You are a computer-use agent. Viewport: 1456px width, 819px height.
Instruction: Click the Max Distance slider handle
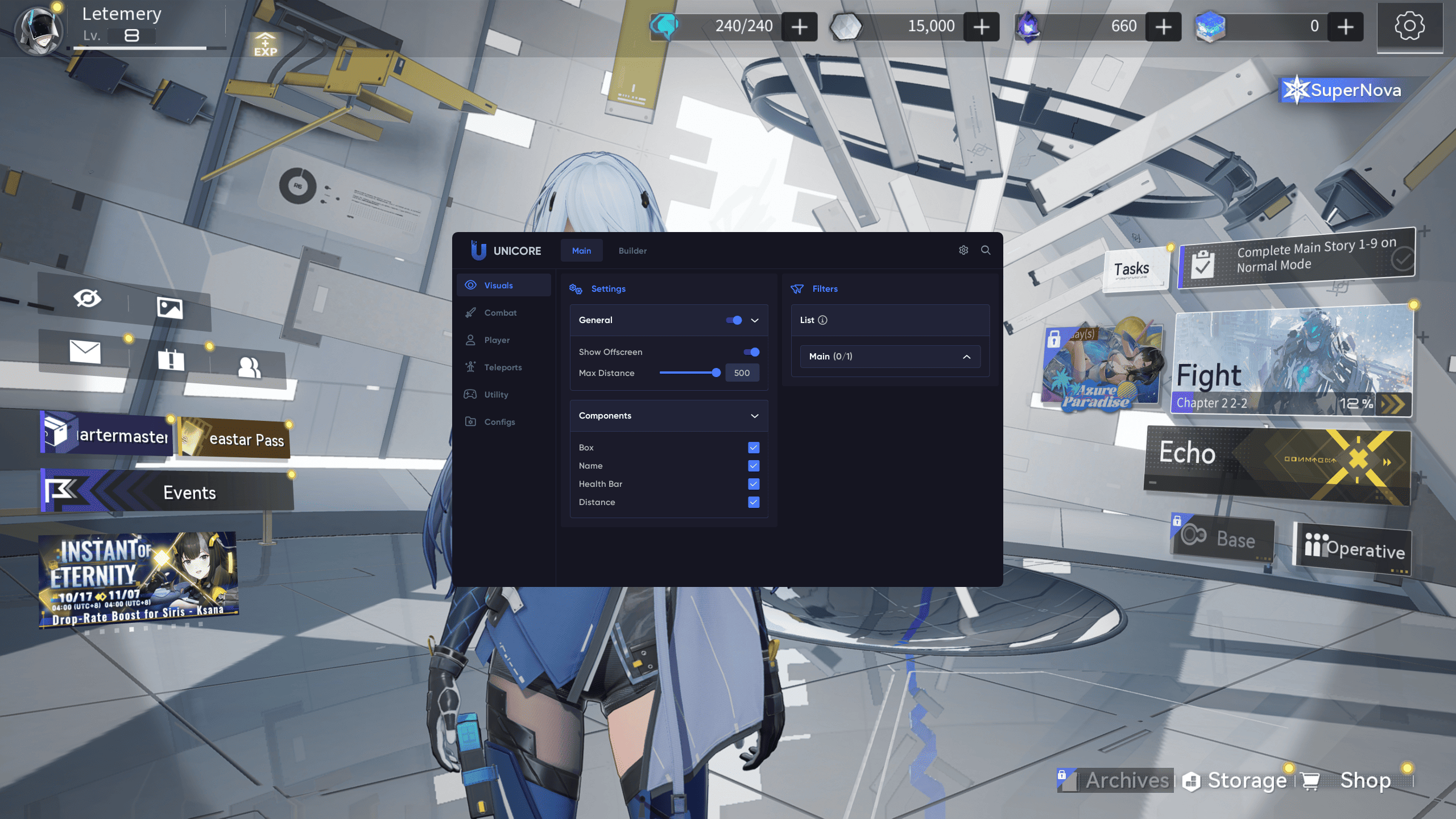pos(716,373)
